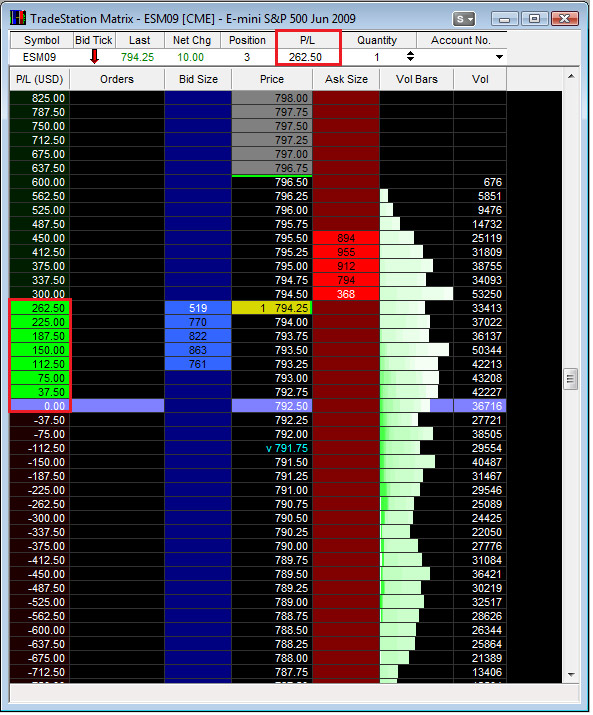Click bid size cell 822

(198, 337)
